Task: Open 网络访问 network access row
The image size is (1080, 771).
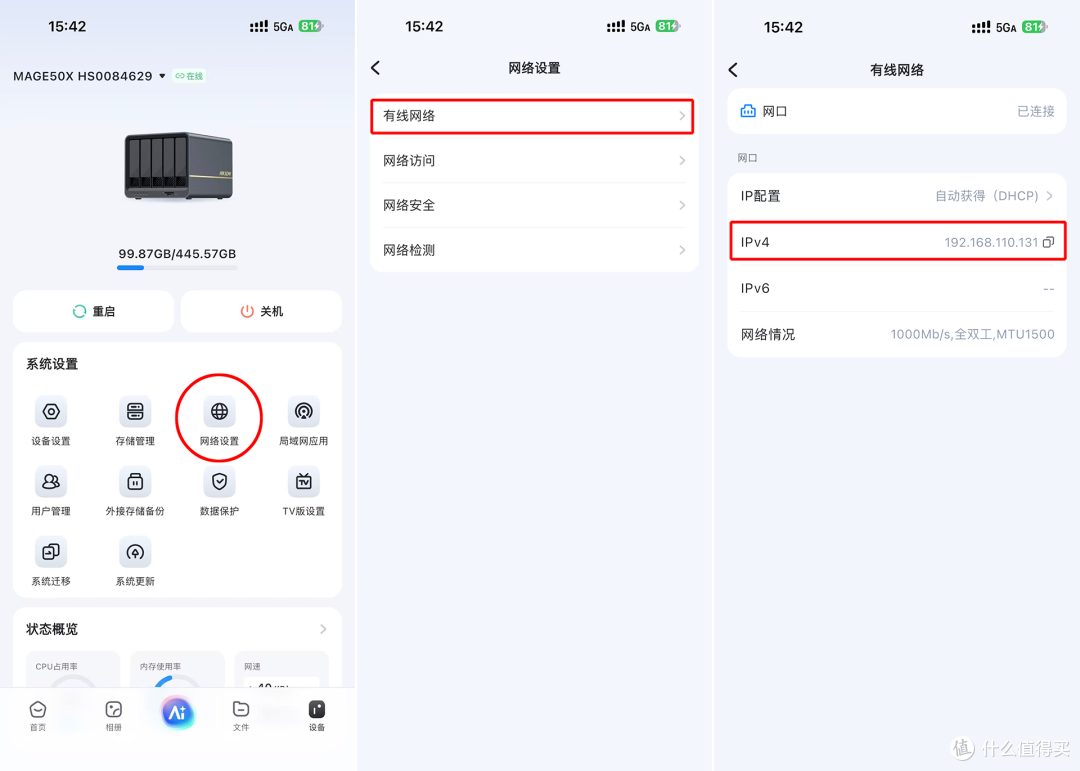Action: (x=534, y=161)
